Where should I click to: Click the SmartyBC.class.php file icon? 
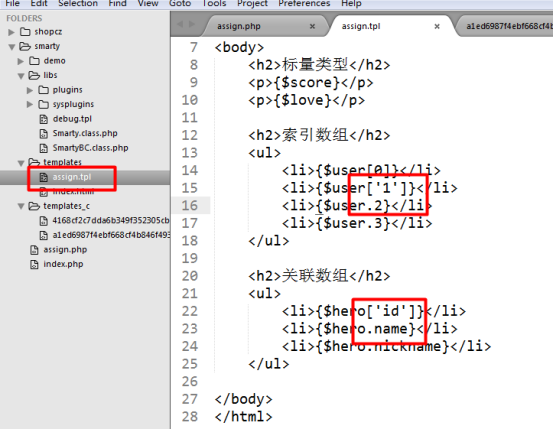click(x=43, y=148)
